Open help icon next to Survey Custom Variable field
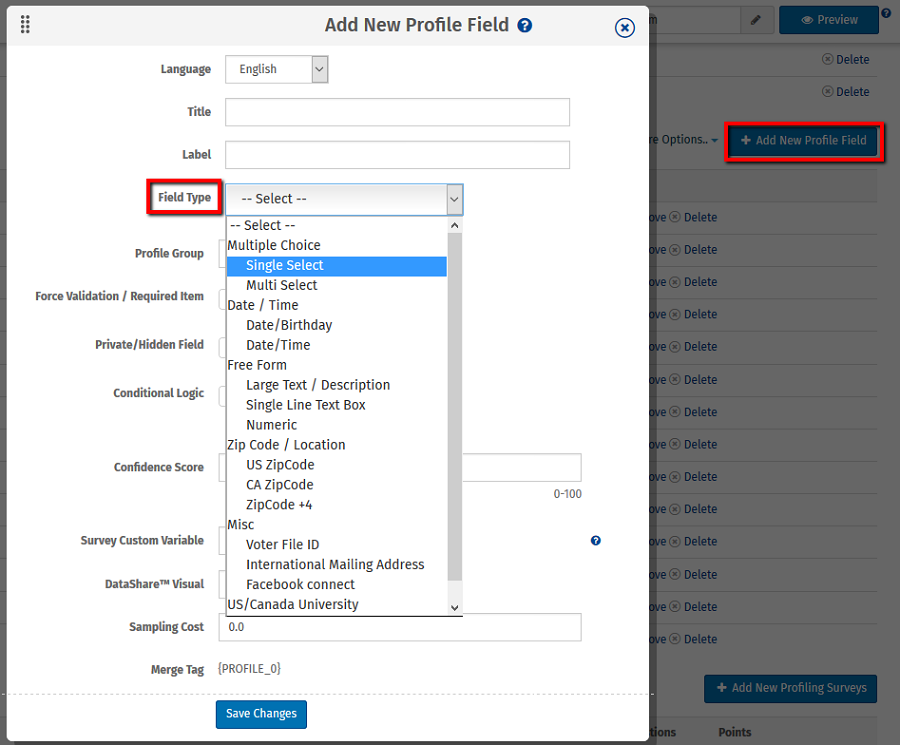 (596, 540)
